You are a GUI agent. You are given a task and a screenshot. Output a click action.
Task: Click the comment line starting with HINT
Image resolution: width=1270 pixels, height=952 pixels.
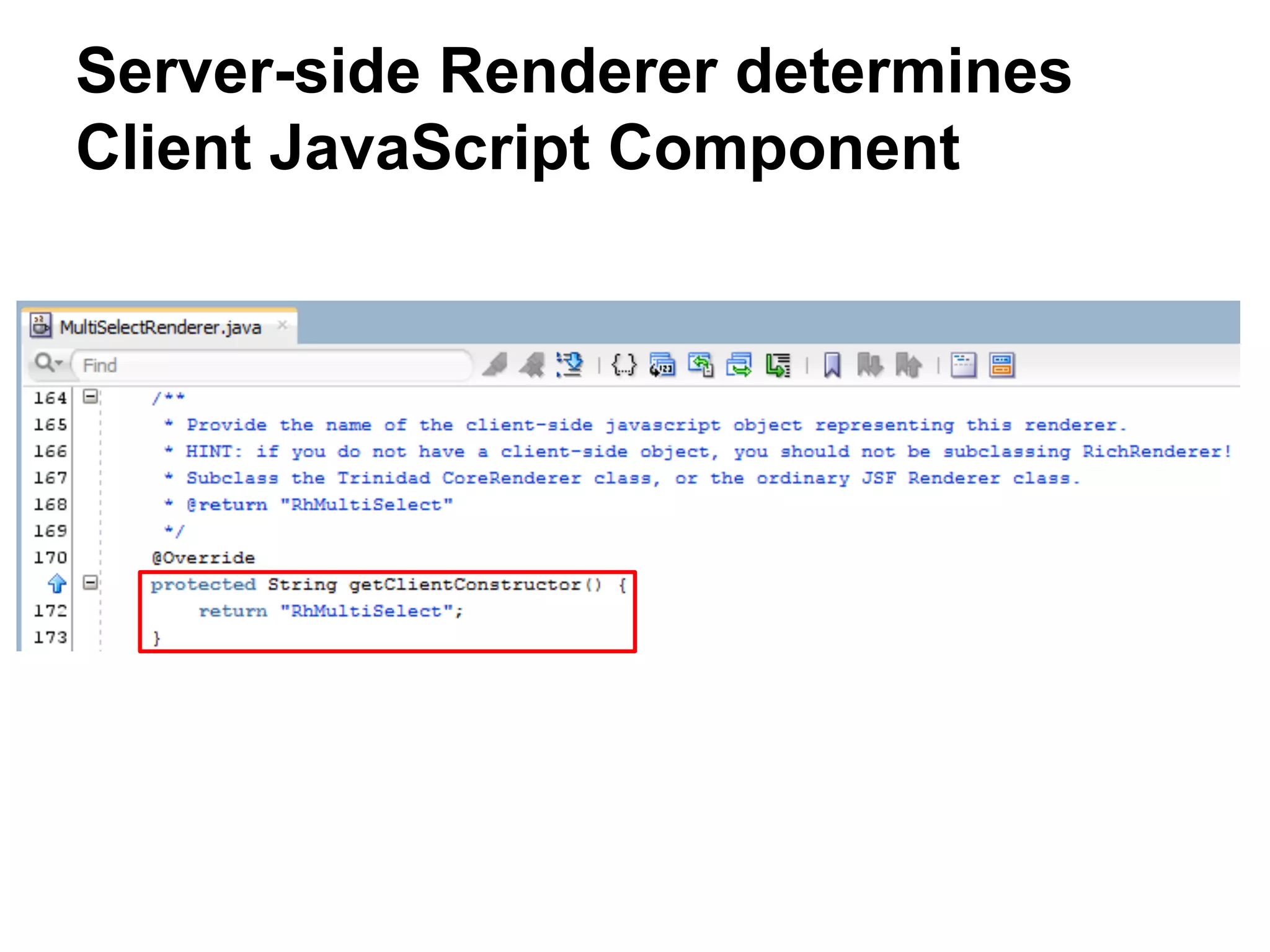coord(698,451)
